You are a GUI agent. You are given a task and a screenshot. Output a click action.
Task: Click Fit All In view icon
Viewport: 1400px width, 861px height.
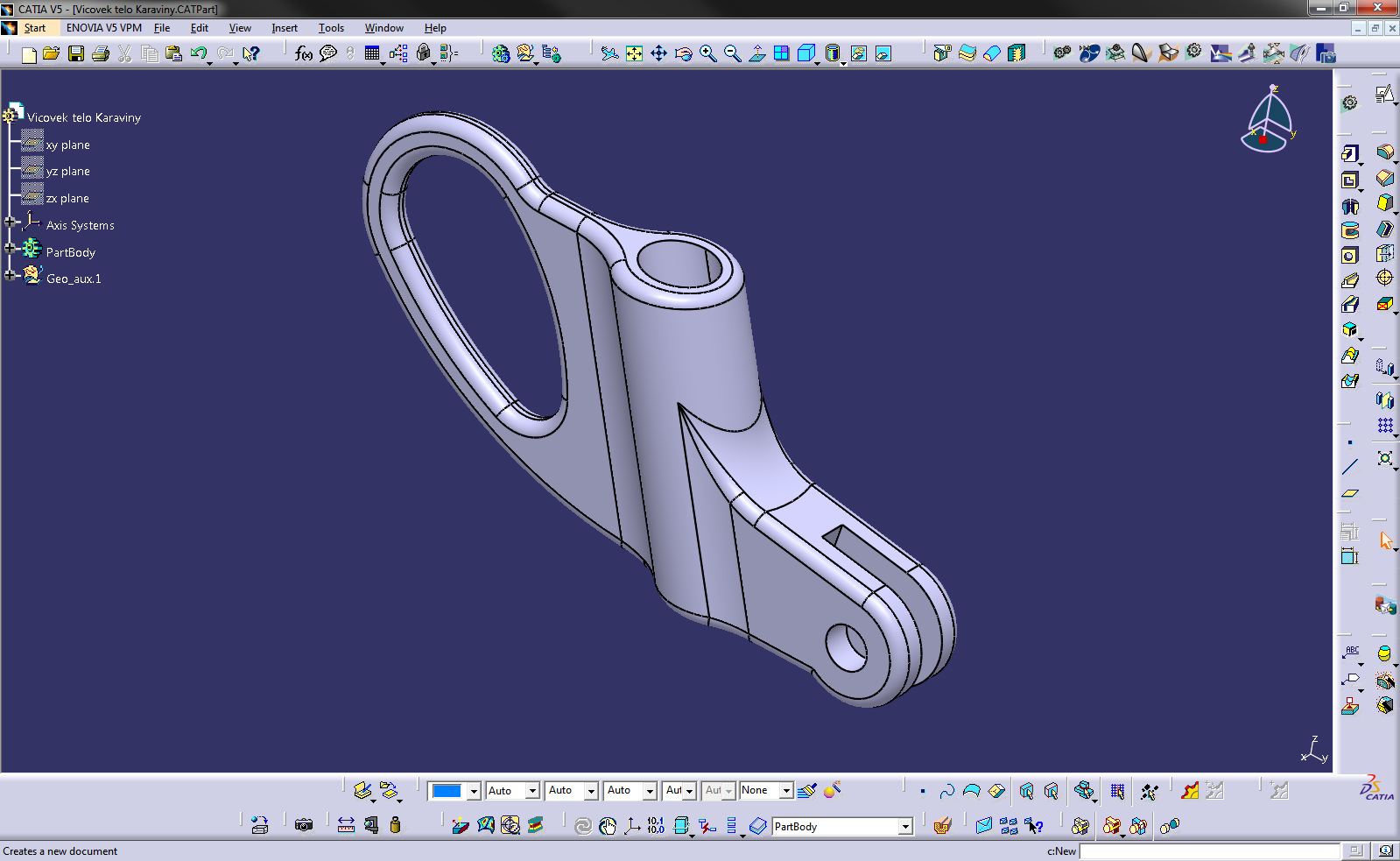635,54
